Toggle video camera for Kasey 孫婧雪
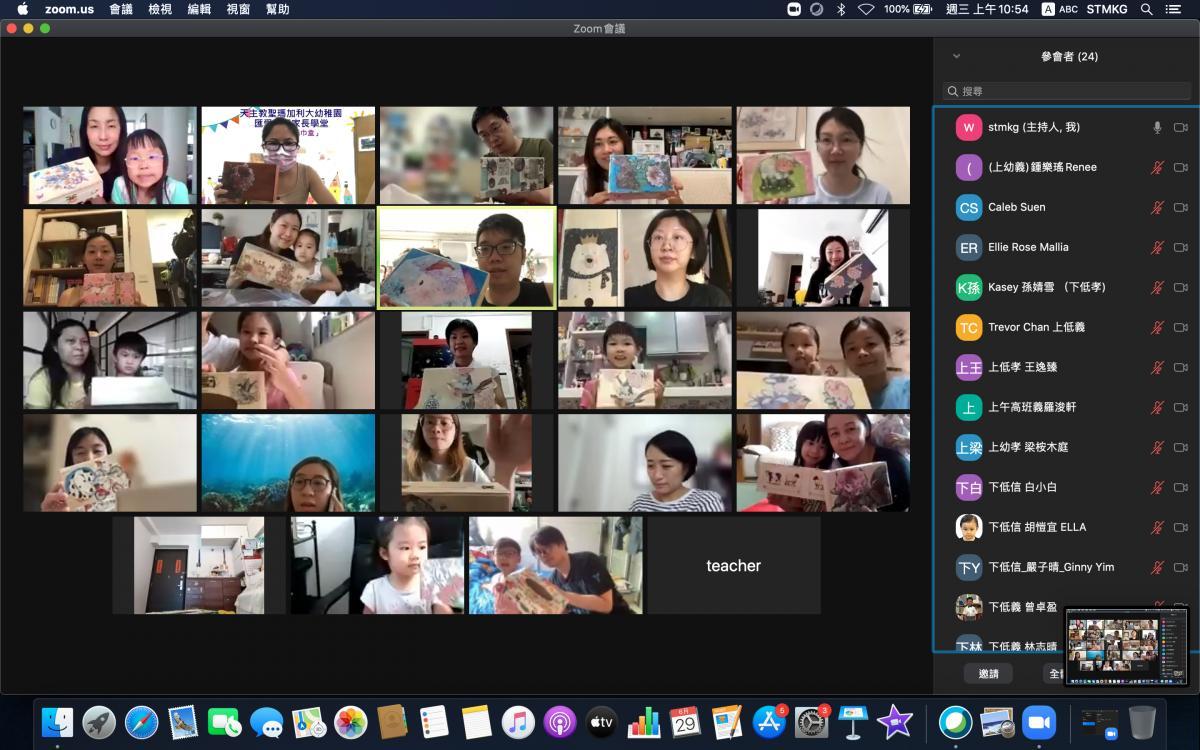1200x750 pixels. pyautogui.click(x=1181, y=287)
